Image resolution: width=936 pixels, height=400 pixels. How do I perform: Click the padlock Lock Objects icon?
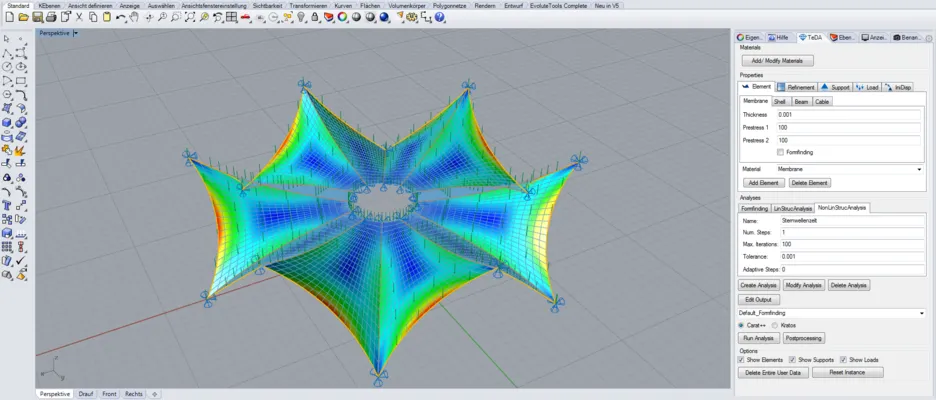tap(315, 17)
